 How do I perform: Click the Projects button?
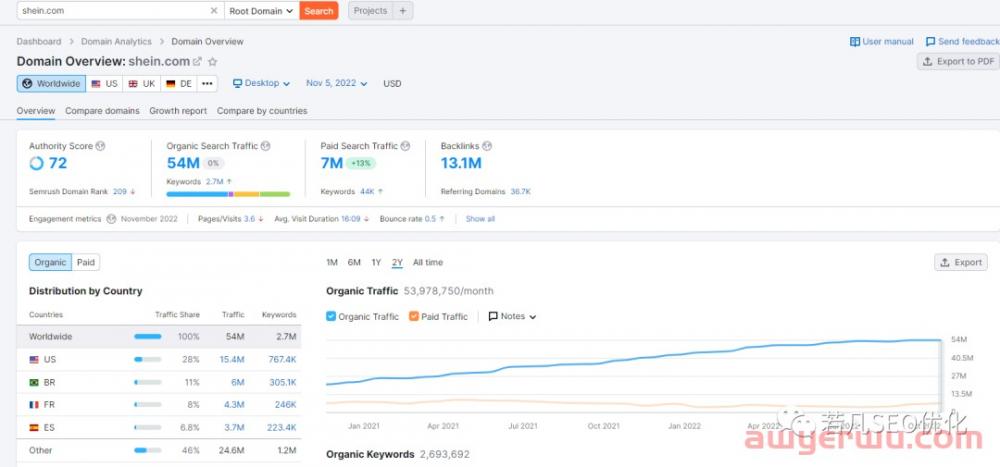click(x=370, y=11)
